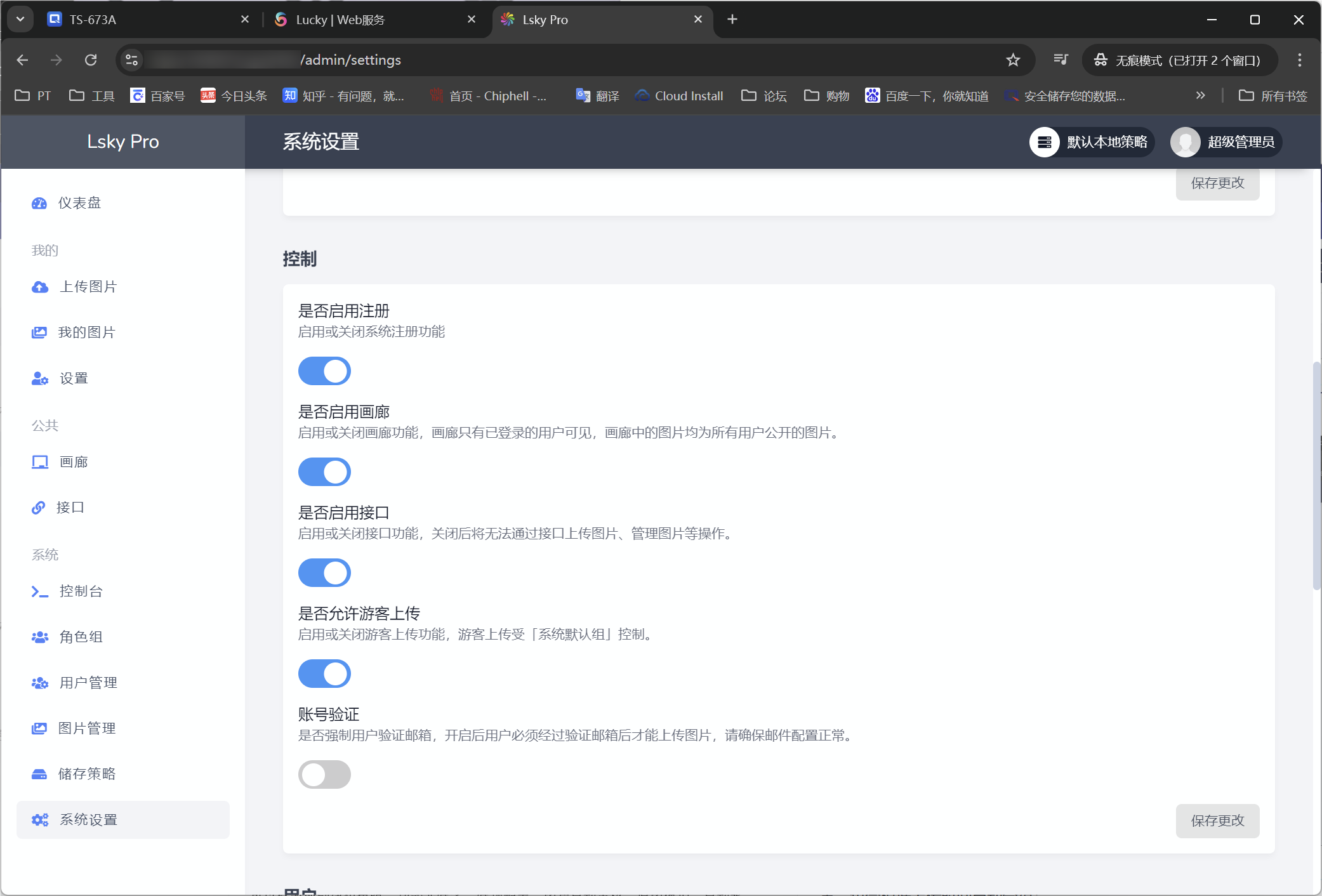Click the 图片管理 images icon
The image size is (1322, 896).
coord(39,728)
